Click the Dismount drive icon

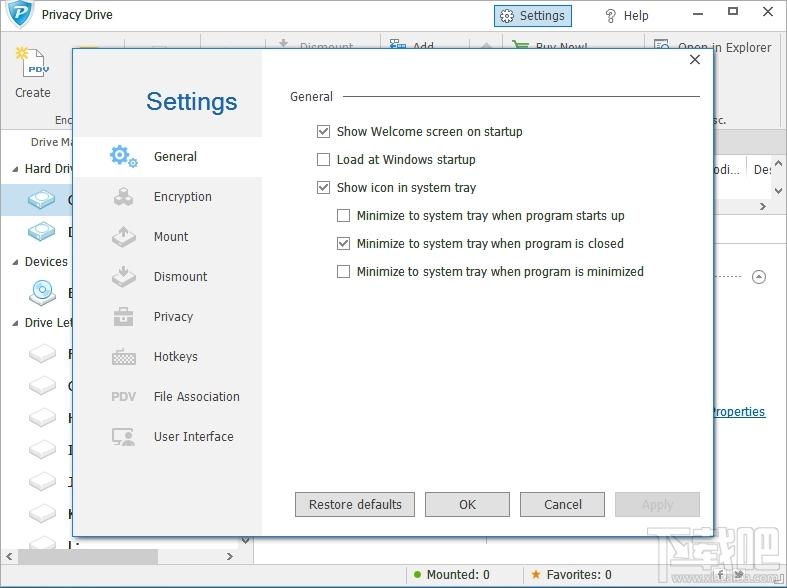click(x=123, y=276)
